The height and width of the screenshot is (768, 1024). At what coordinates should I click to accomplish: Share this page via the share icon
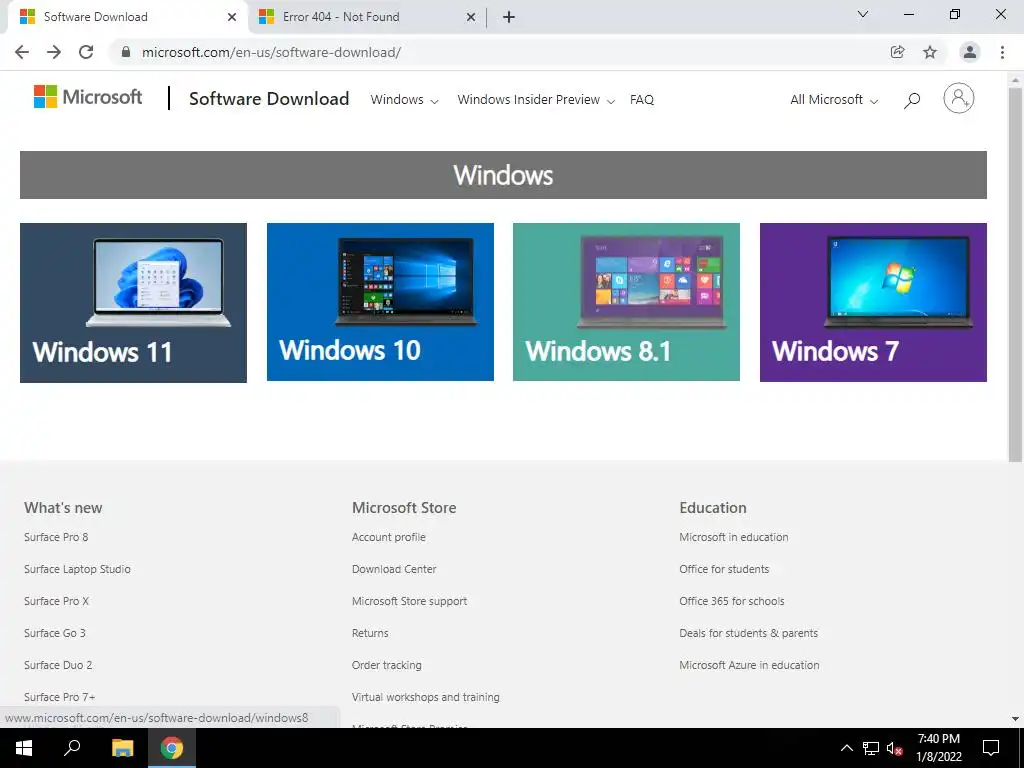(897, 52)
